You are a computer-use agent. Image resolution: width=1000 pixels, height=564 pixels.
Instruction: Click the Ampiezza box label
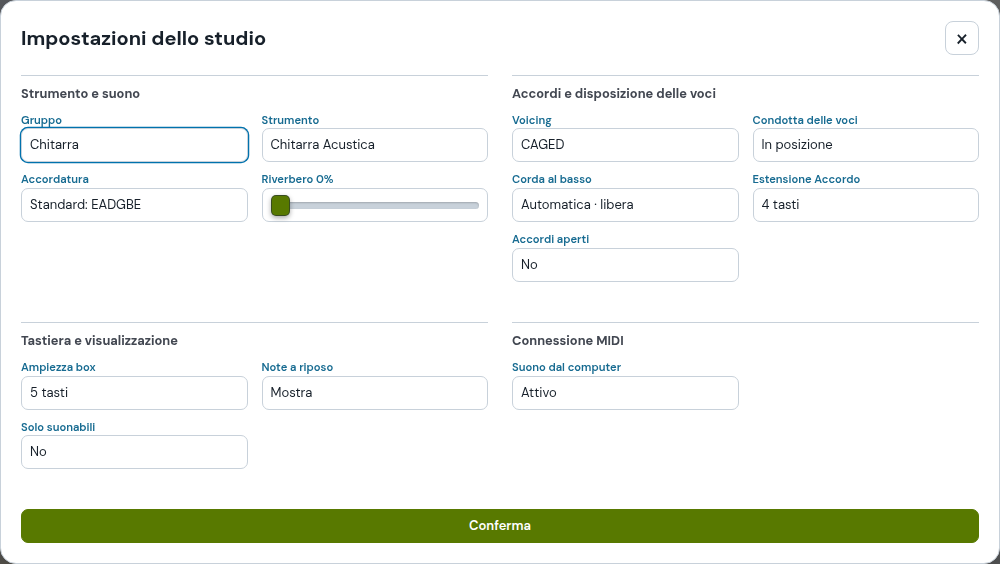(x=58, y=367)
